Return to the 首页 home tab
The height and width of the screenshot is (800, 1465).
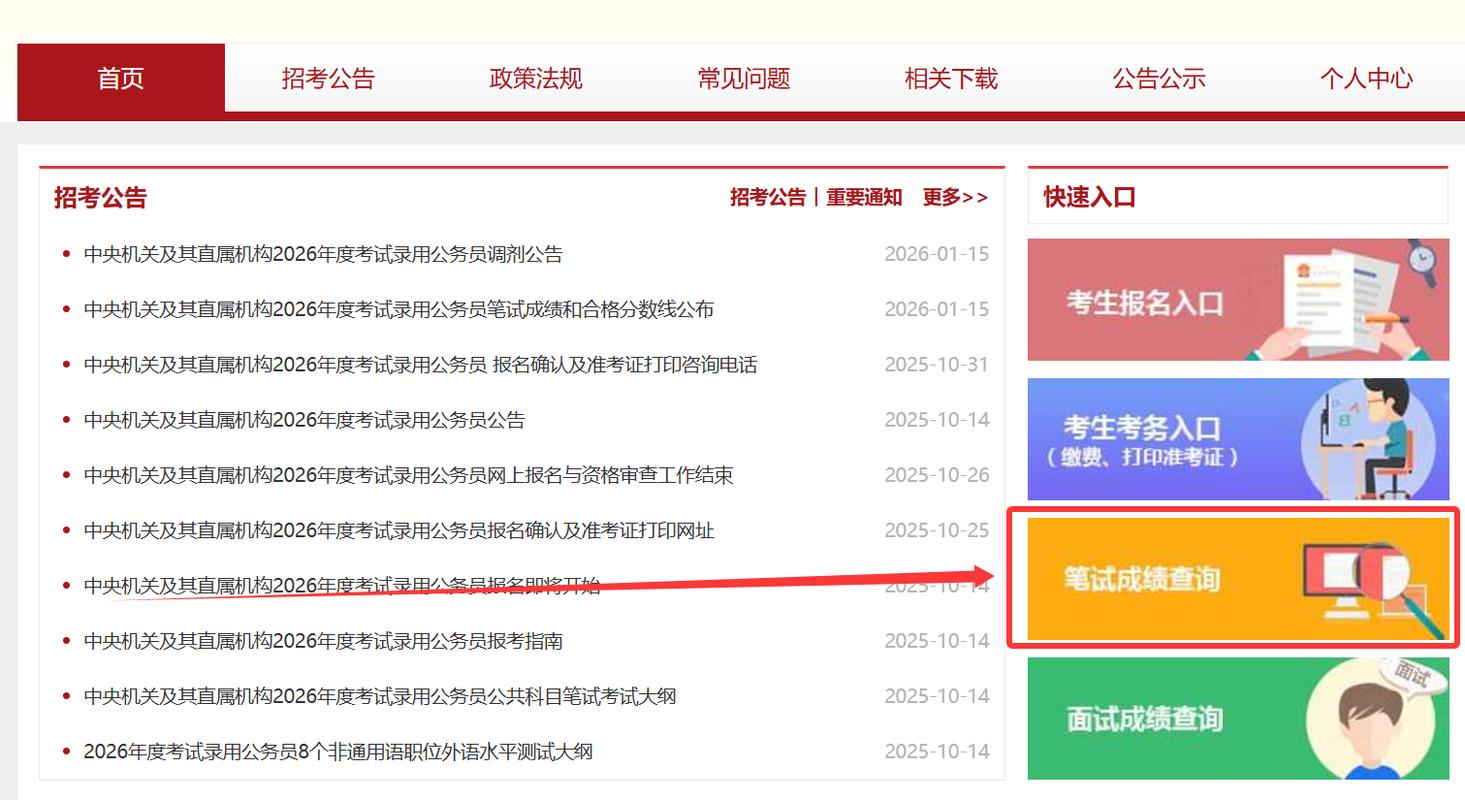[120, 79]
